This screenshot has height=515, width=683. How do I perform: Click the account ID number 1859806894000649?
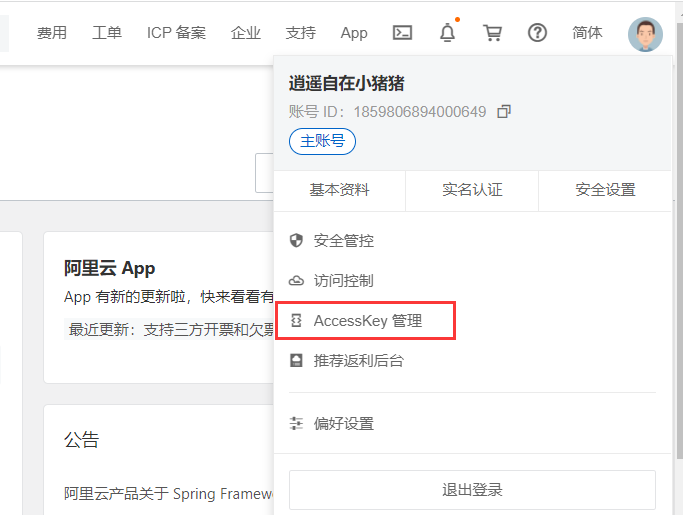click(x=420, y=112)
